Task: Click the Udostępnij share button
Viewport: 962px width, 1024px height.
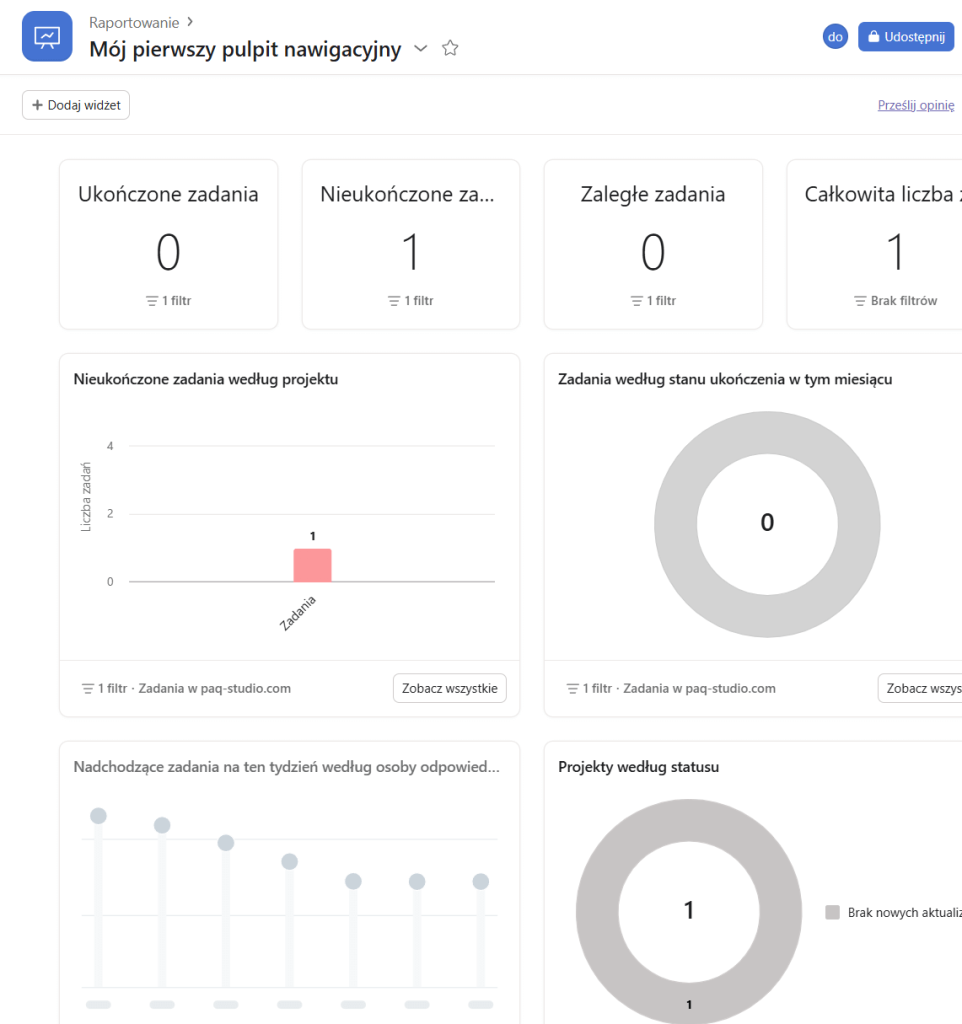Action: pos(905,37)
